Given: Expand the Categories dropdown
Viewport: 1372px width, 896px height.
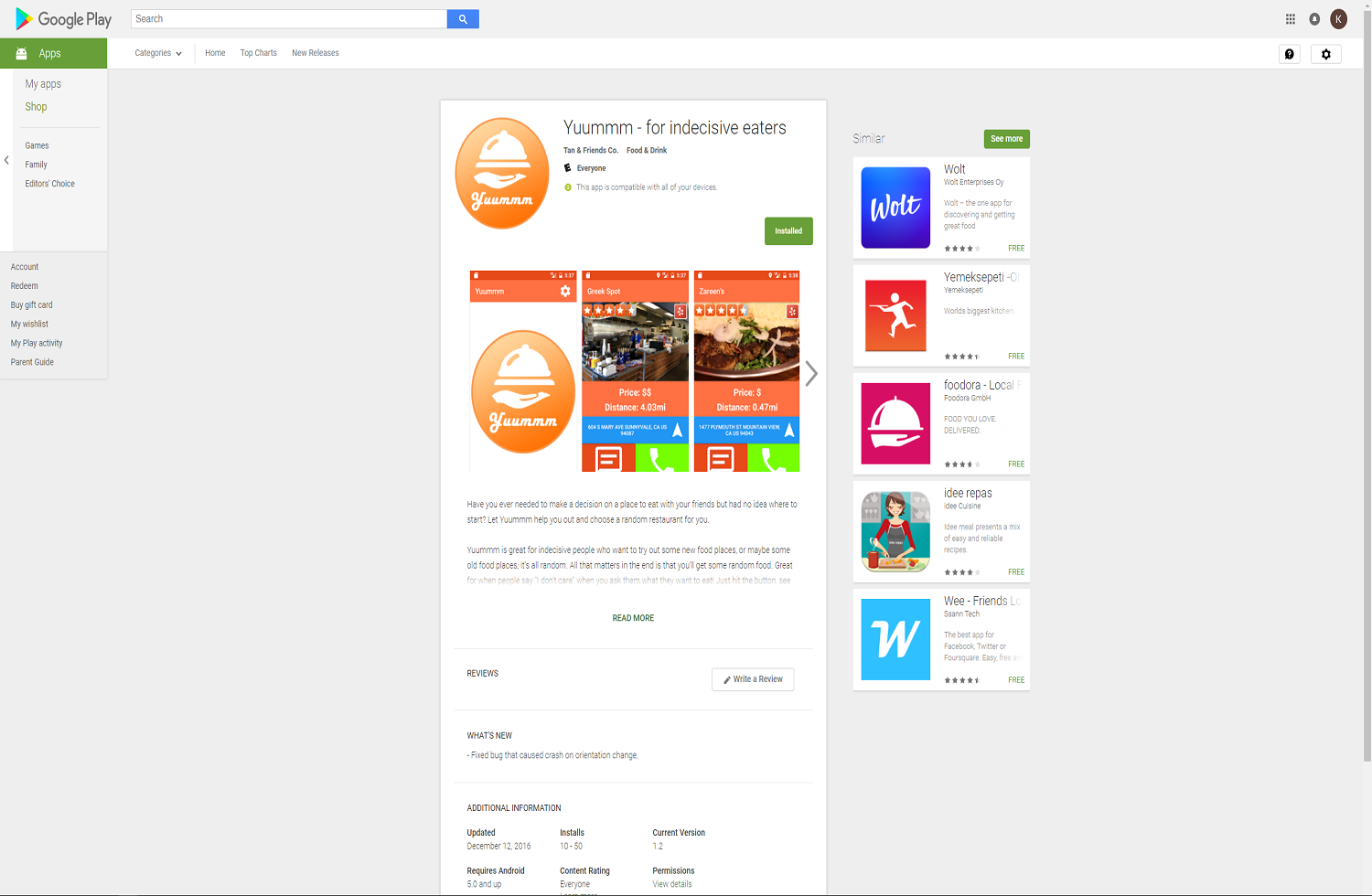Looking at the screenshot, I should (x=158, y=53).
